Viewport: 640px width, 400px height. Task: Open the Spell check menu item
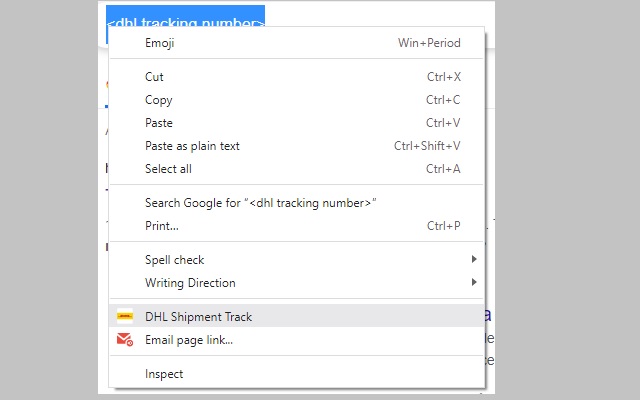point(174,260)
